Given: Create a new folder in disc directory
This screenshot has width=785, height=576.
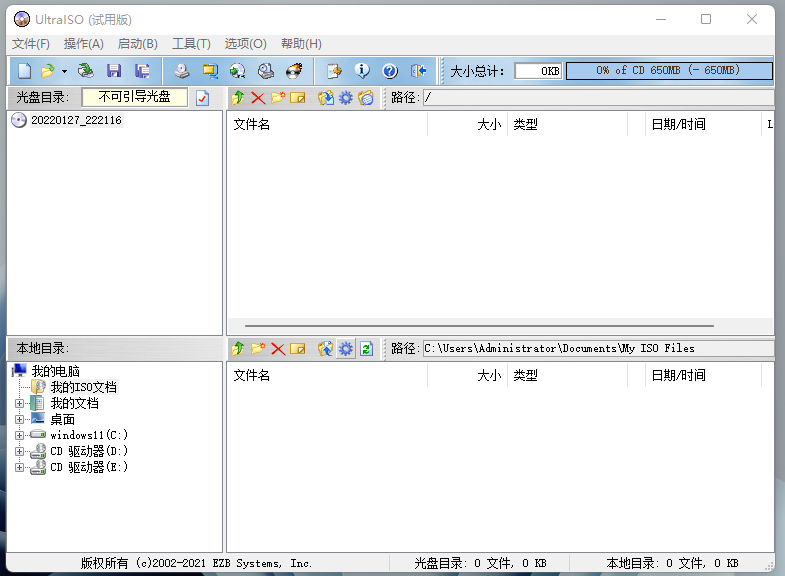Looking at the screenshot, I should (x=278, y=98).
